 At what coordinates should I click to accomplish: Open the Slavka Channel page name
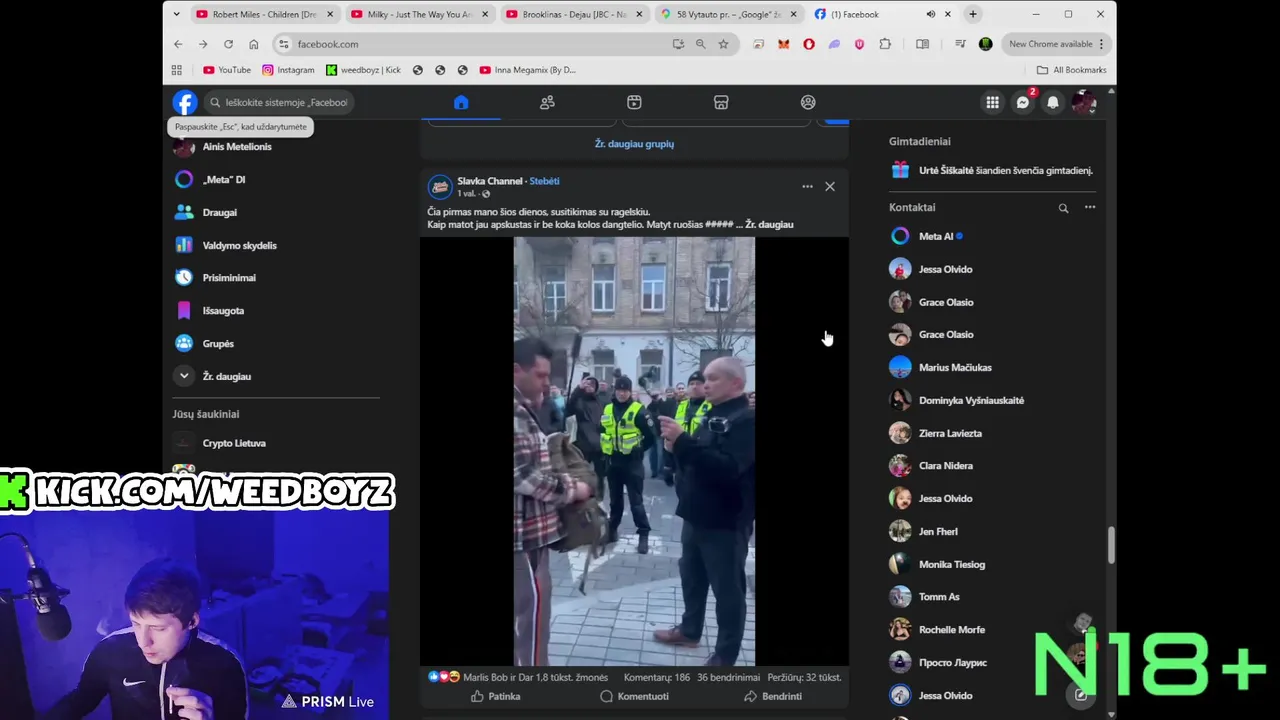[x=490, y=181]
